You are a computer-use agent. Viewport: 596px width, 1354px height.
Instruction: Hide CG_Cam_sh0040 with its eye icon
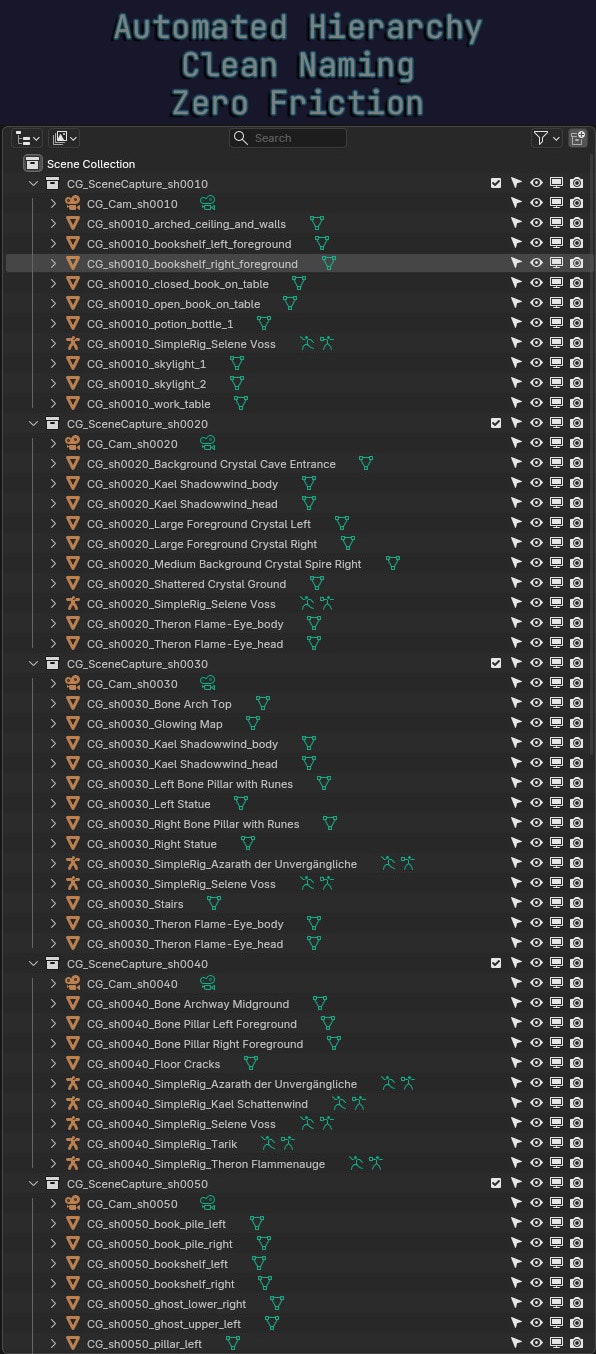click(x=537, y=984)
